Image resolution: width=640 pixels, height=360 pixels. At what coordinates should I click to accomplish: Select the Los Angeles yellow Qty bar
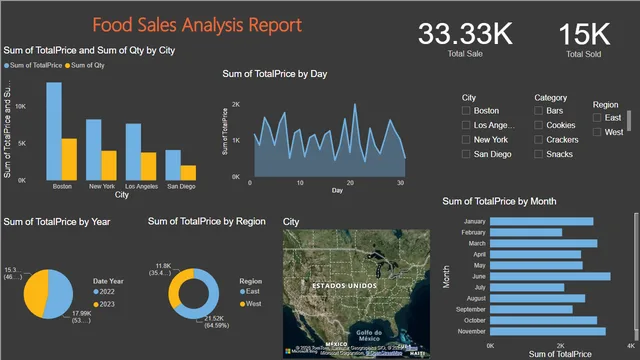pyautogui.click(x=149, y=166)
